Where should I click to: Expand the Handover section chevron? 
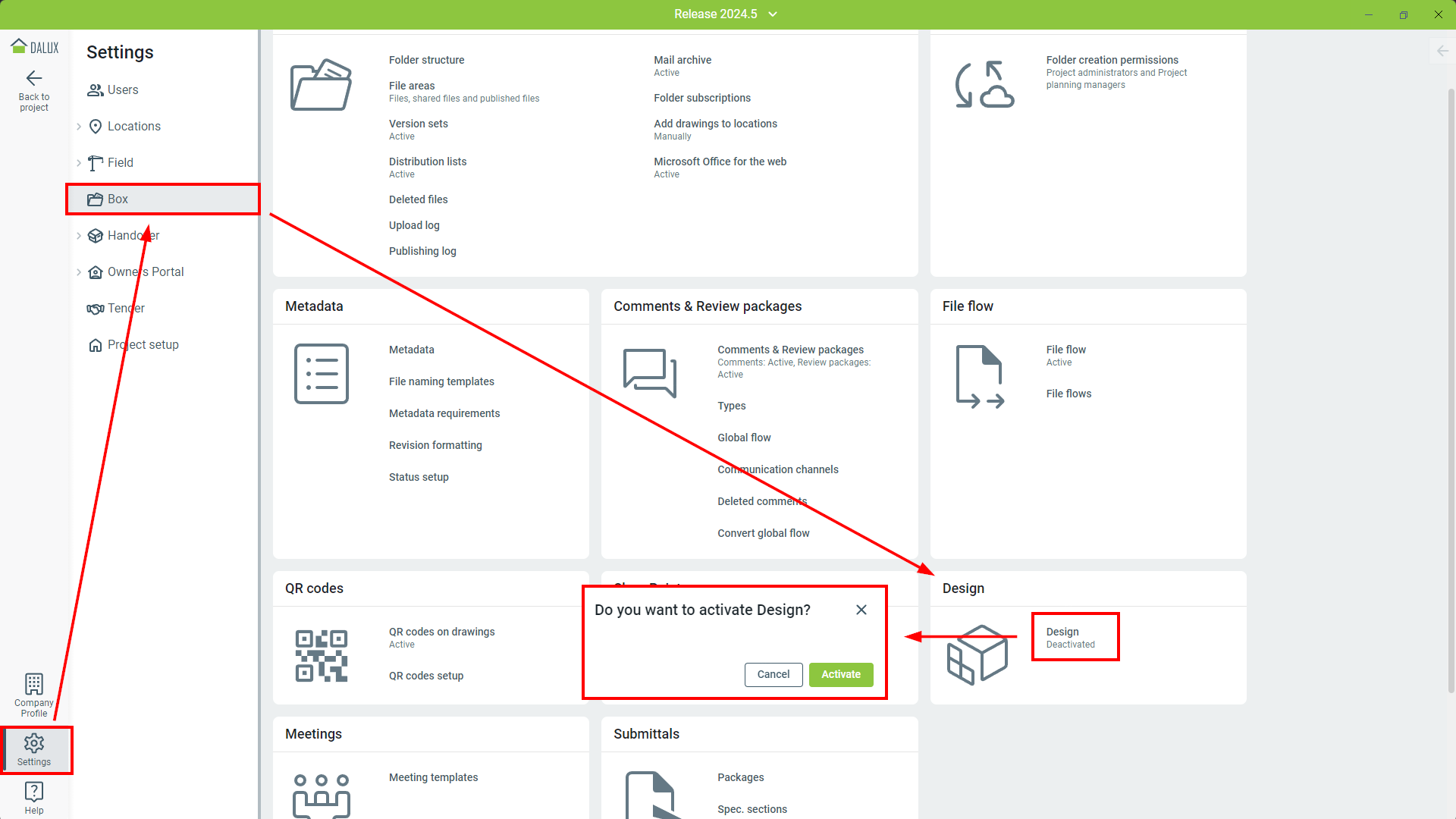[79, 236]
